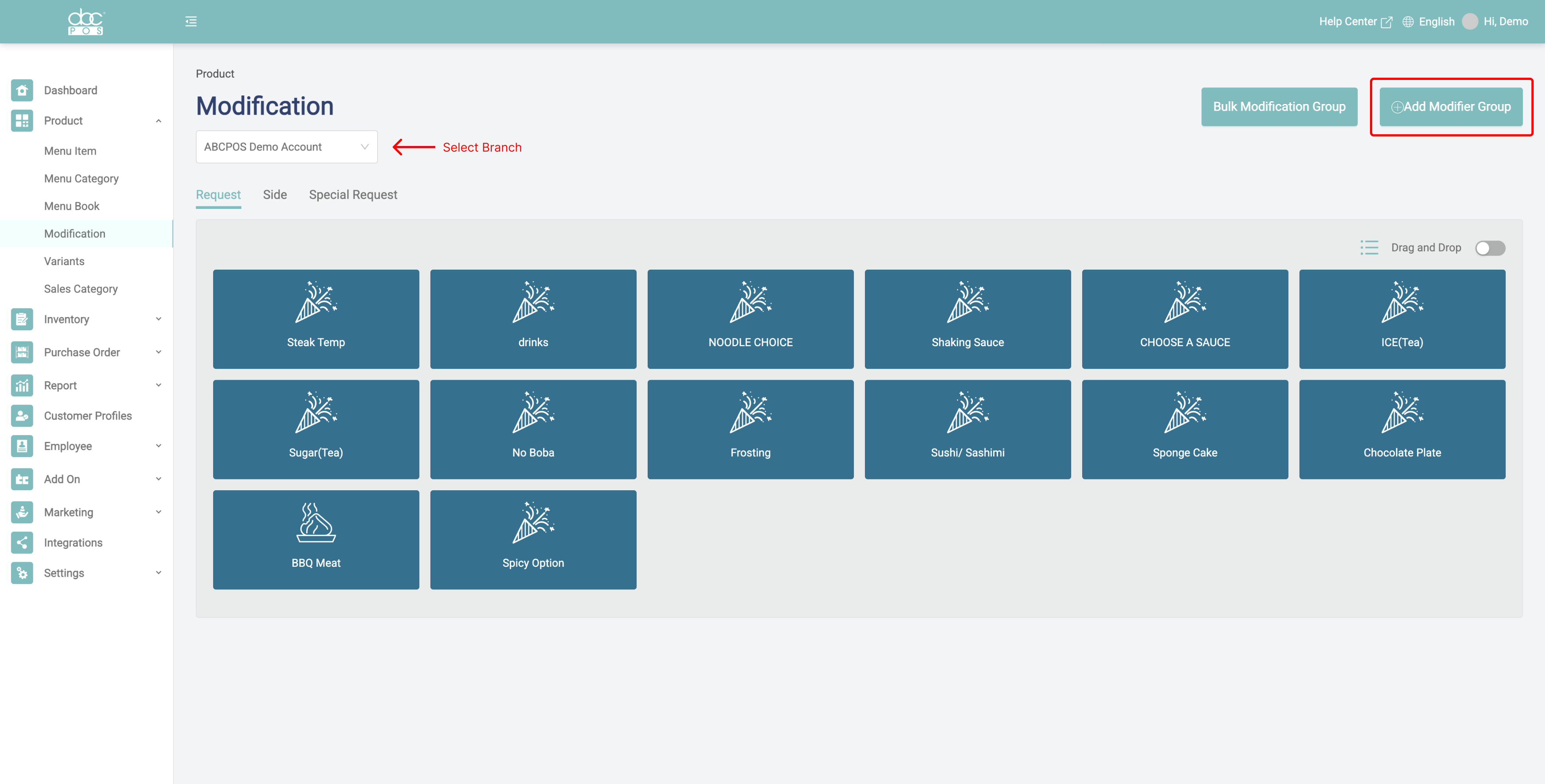Image resolution: width=1545 pixels, height=784 pixels.
Task: Click the Hi, Demo user label
Action: pos(1505,21)
